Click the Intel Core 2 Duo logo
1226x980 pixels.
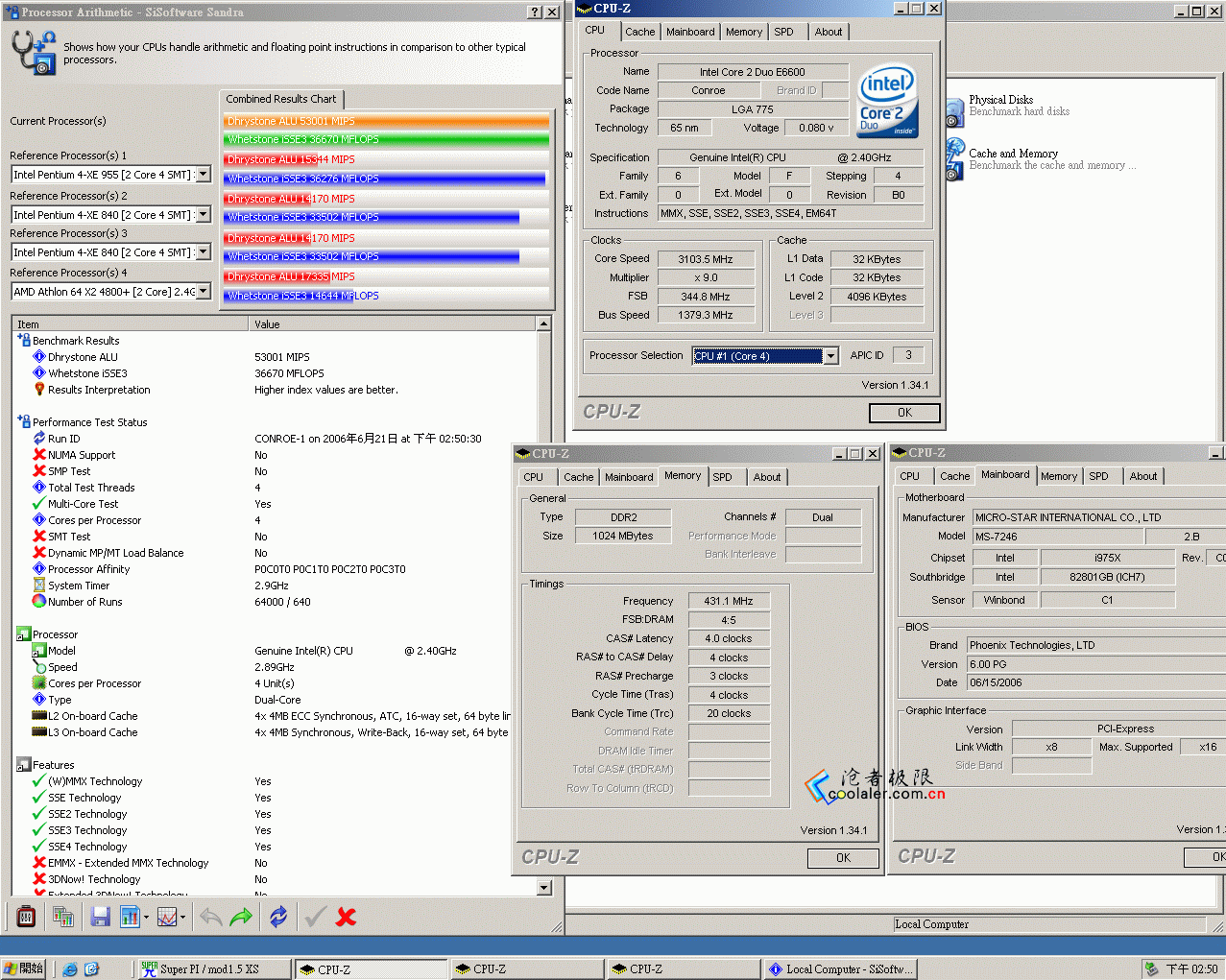[887, 100]
